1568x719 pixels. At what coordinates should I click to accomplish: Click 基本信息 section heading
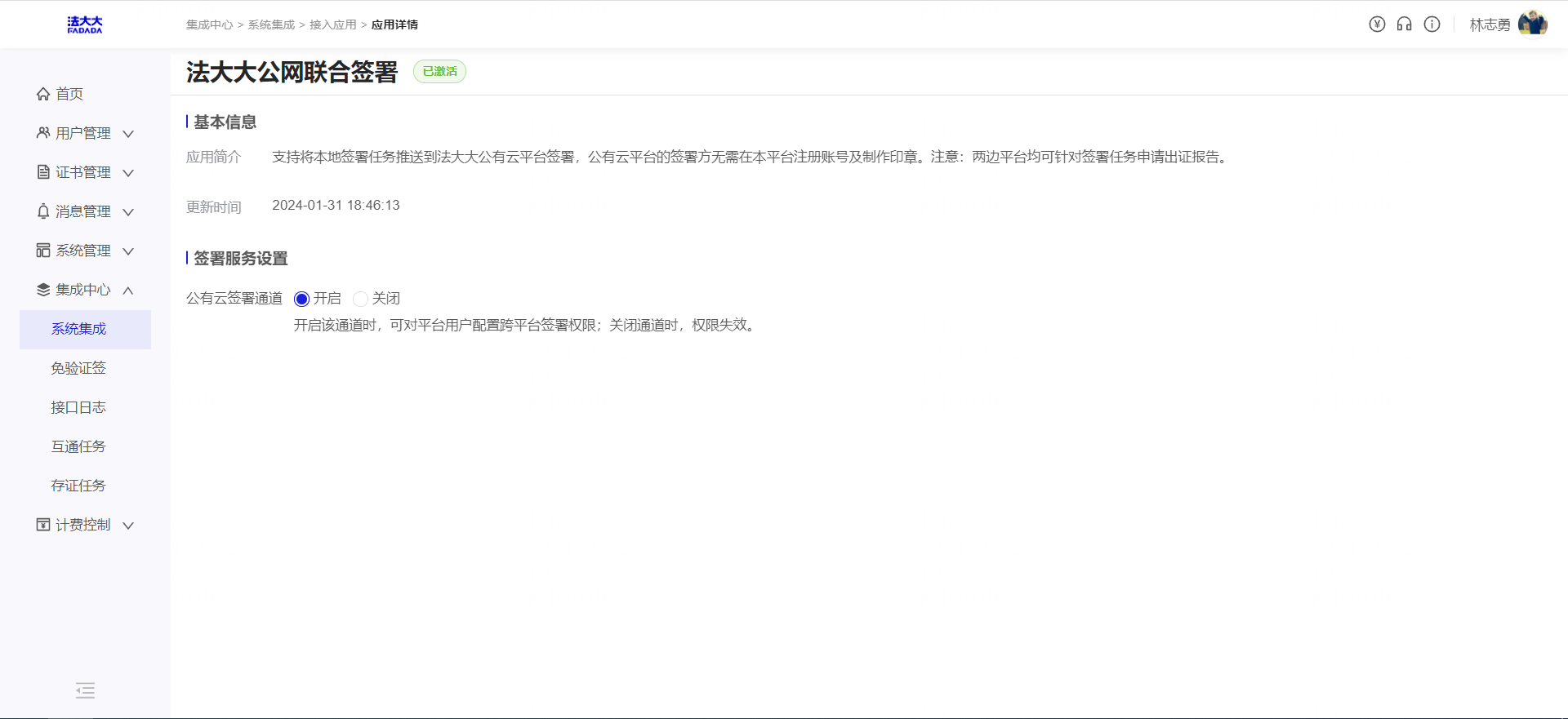[x=225, y=122]
